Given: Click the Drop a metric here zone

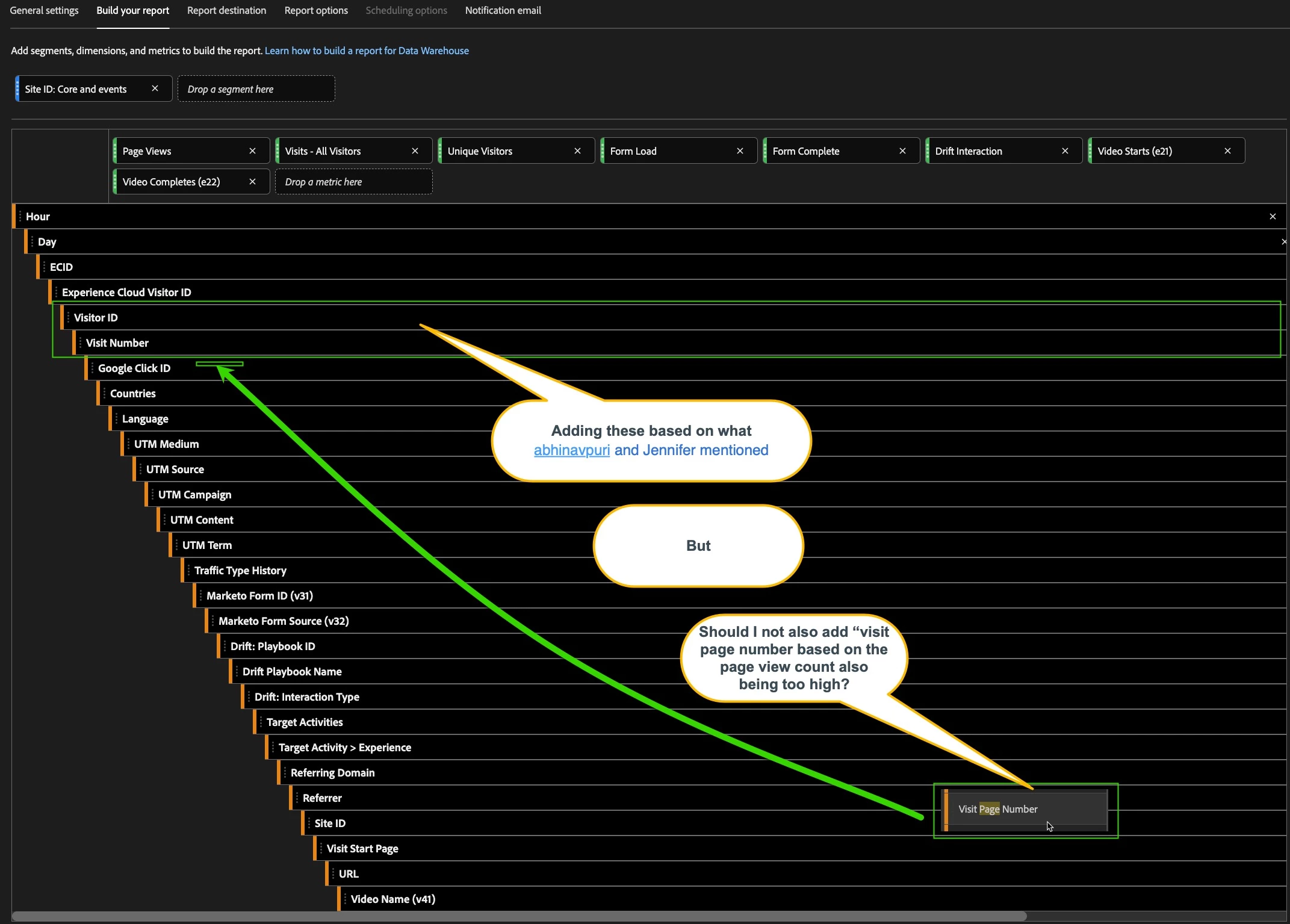Looking at the screenshot, I should point(353,182).
